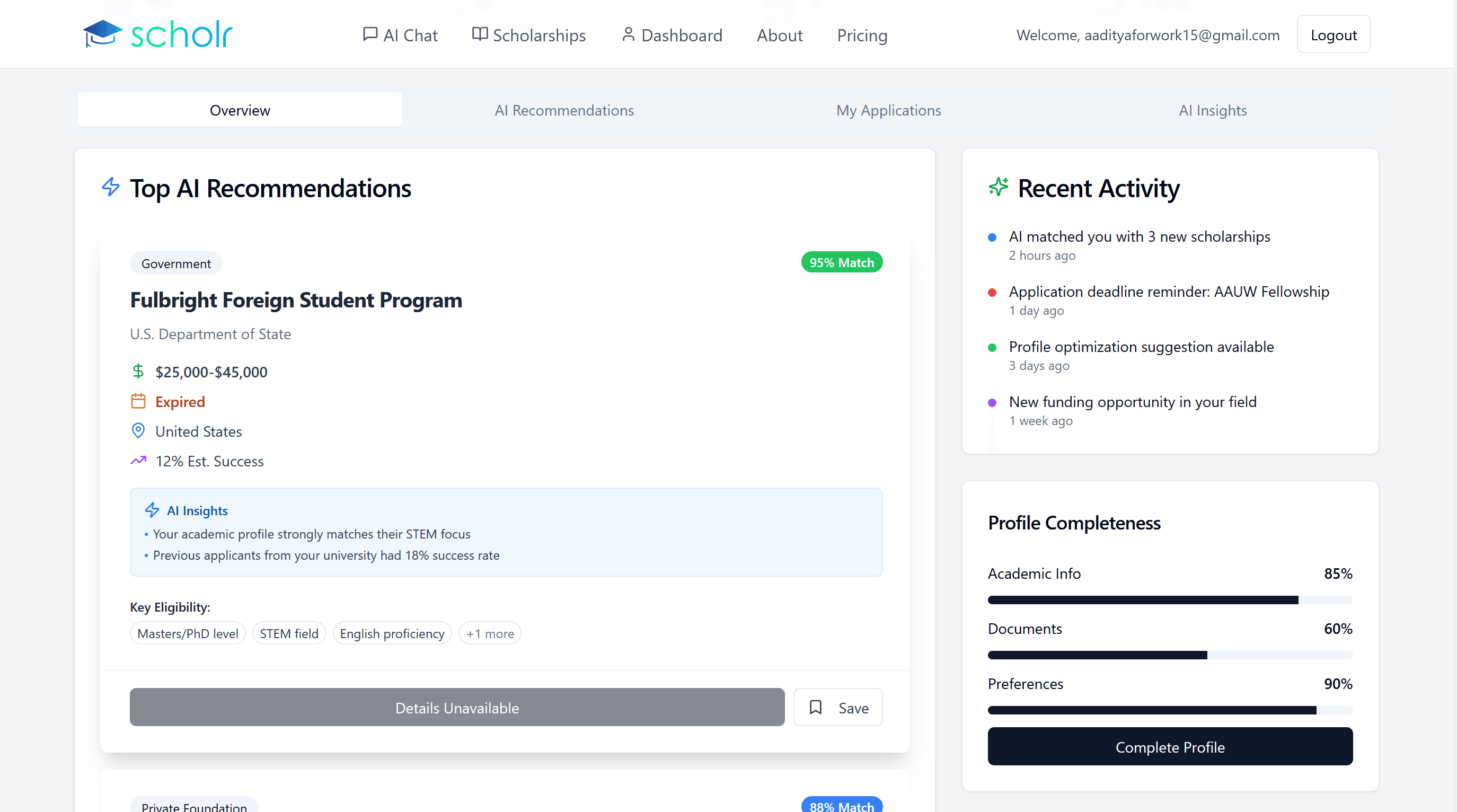The image size is (1457, 812).
Task: Click the bookmark icon on Save button
Action: [x=815, y=707]
